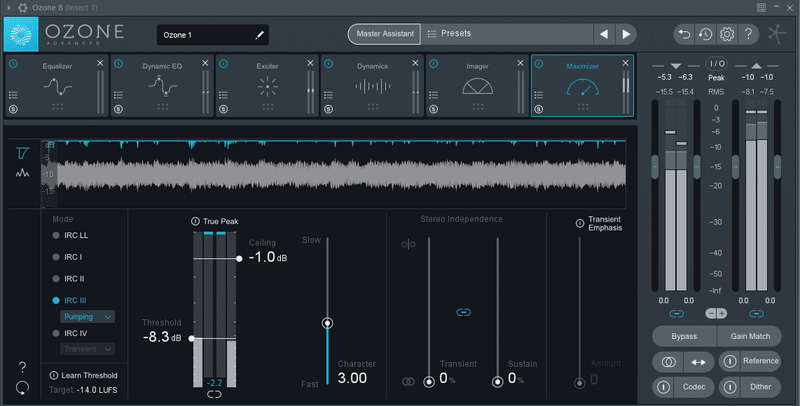Click the Gain Match button

point(750,336)
